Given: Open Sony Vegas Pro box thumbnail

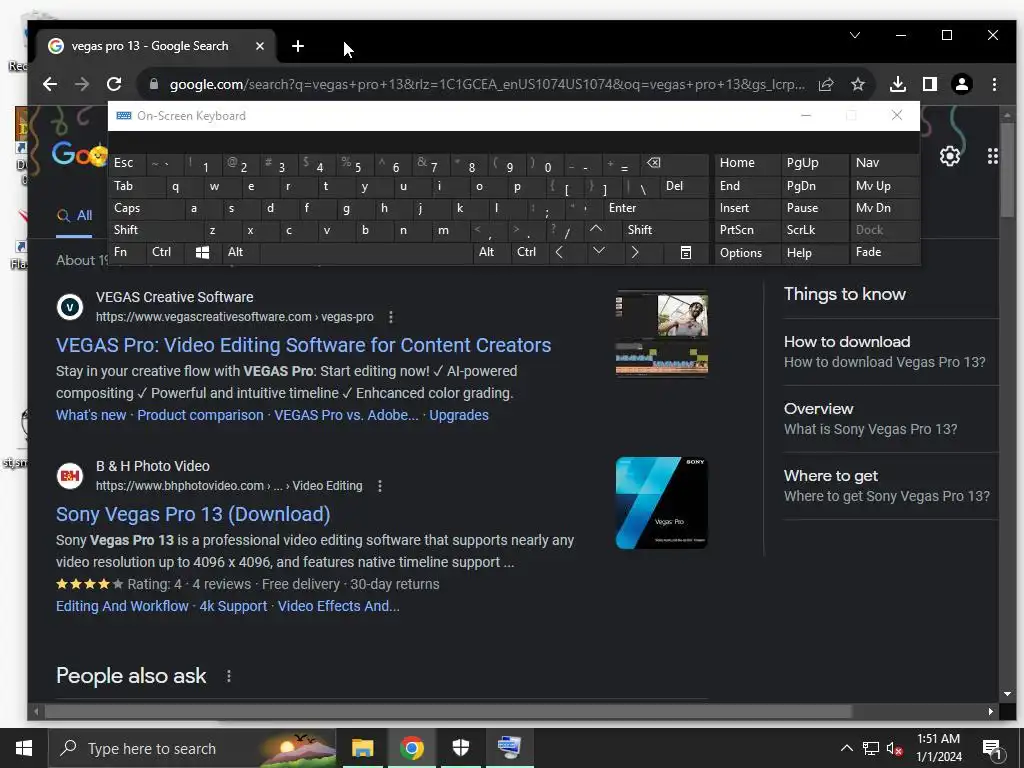Looking at the screenshot, I should coord(662,503).
